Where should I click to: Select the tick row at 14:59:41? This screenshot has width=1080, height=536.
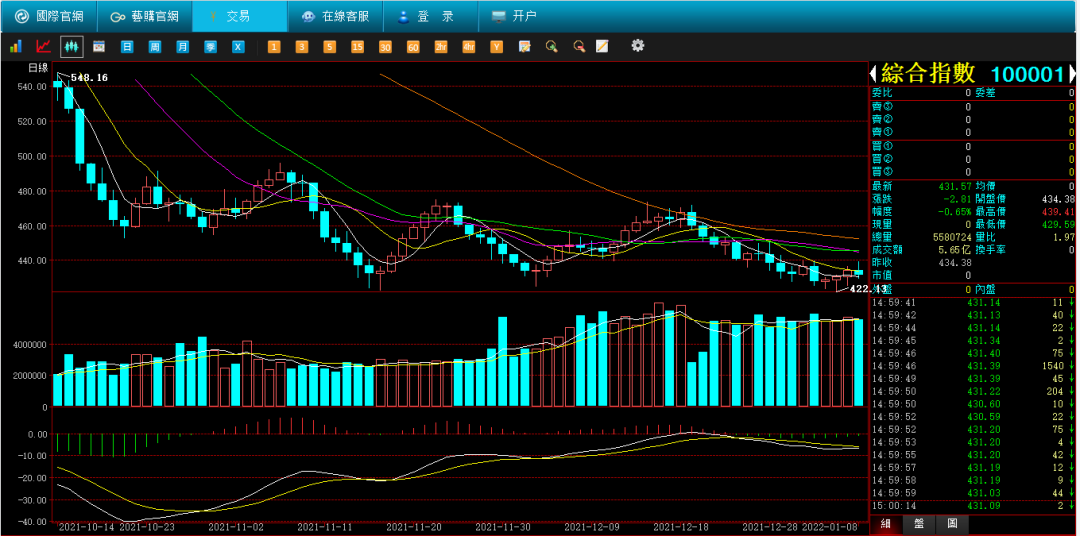coord(972,302)
